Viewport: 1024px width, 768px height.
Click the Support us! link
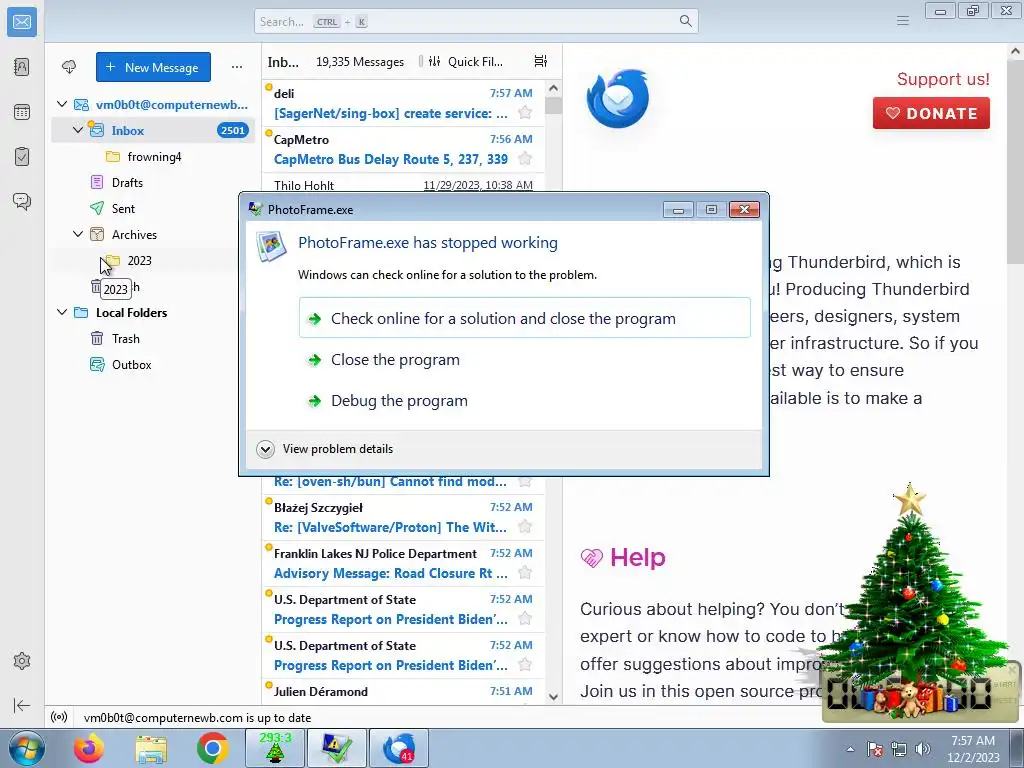pyautogui.click(x=943, y=79)
